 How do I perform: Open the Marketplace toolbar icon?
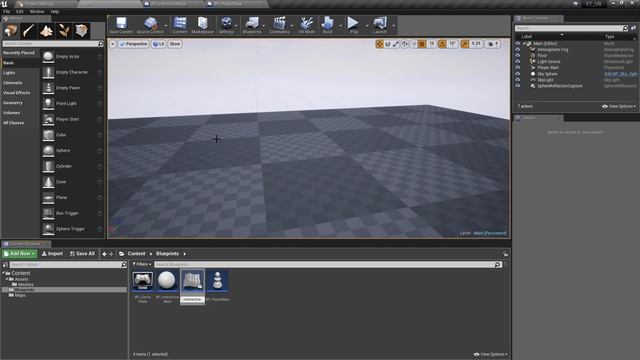pyautogui.click(x=202, y=23)
